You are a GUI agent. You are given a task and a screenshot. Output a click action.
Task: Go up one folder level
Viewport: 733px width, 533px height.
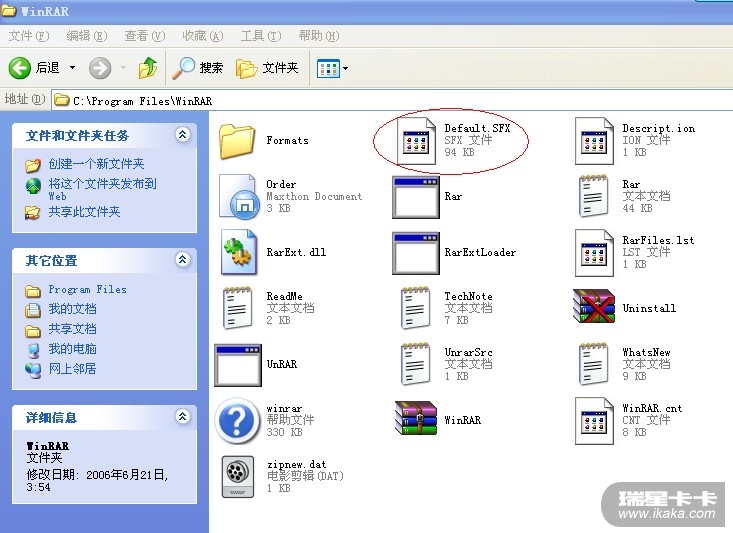[x=148, y=68]
